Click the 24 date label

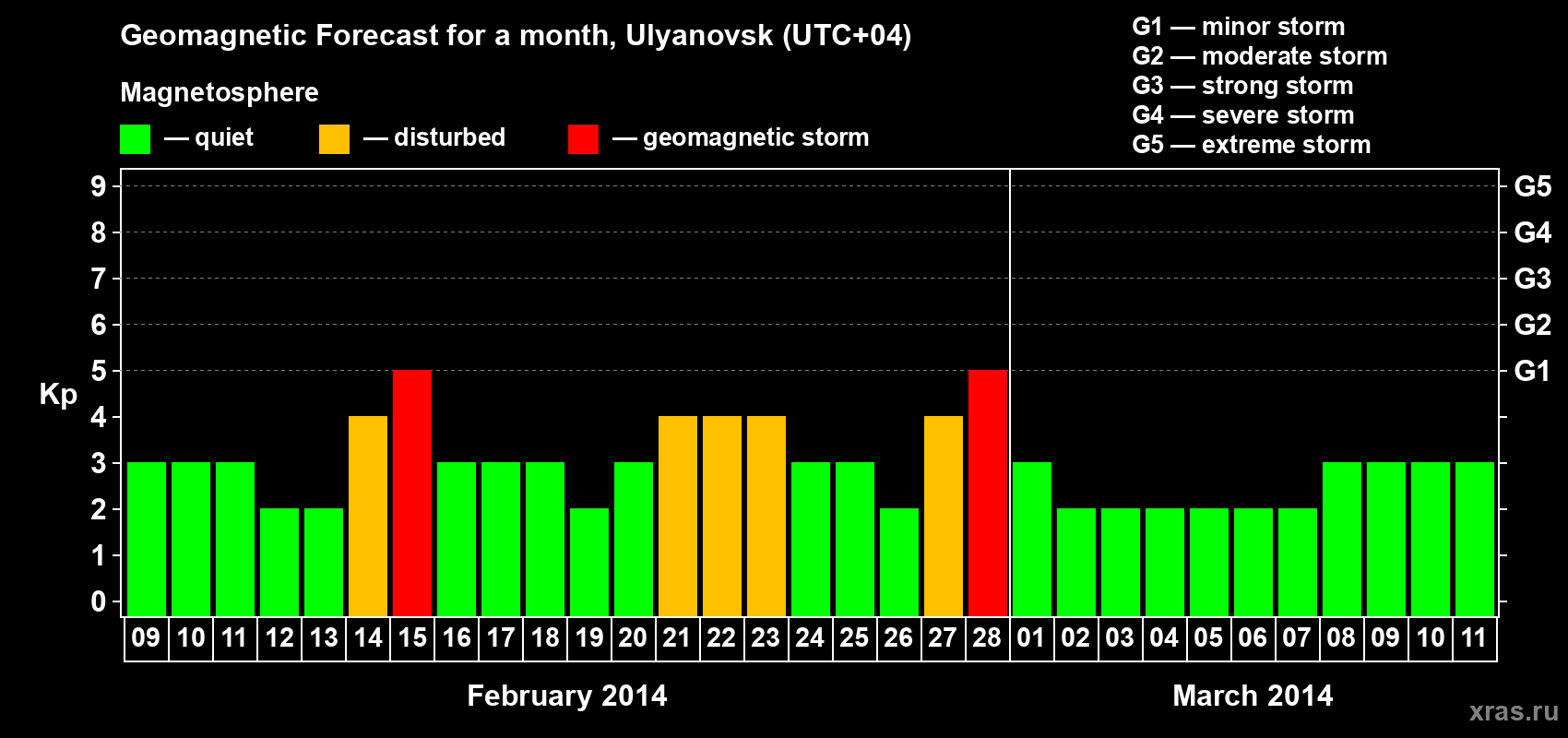coord(810,638)
